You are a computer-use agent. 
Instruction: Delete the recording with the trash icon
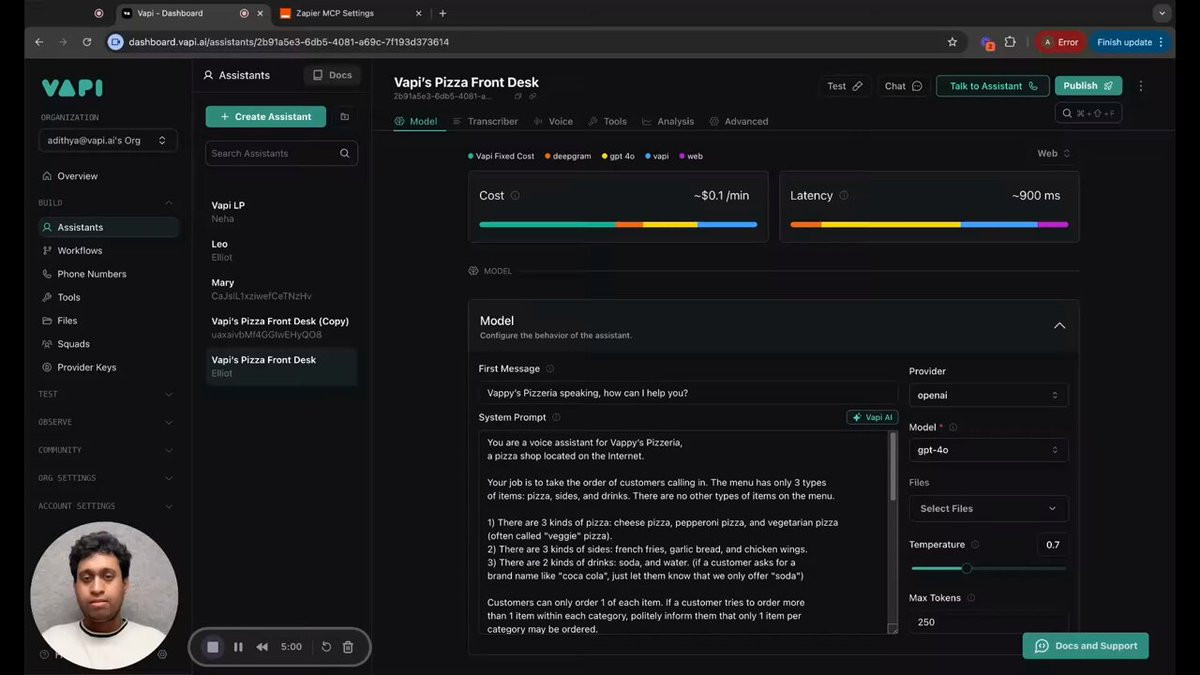point(348,647)
